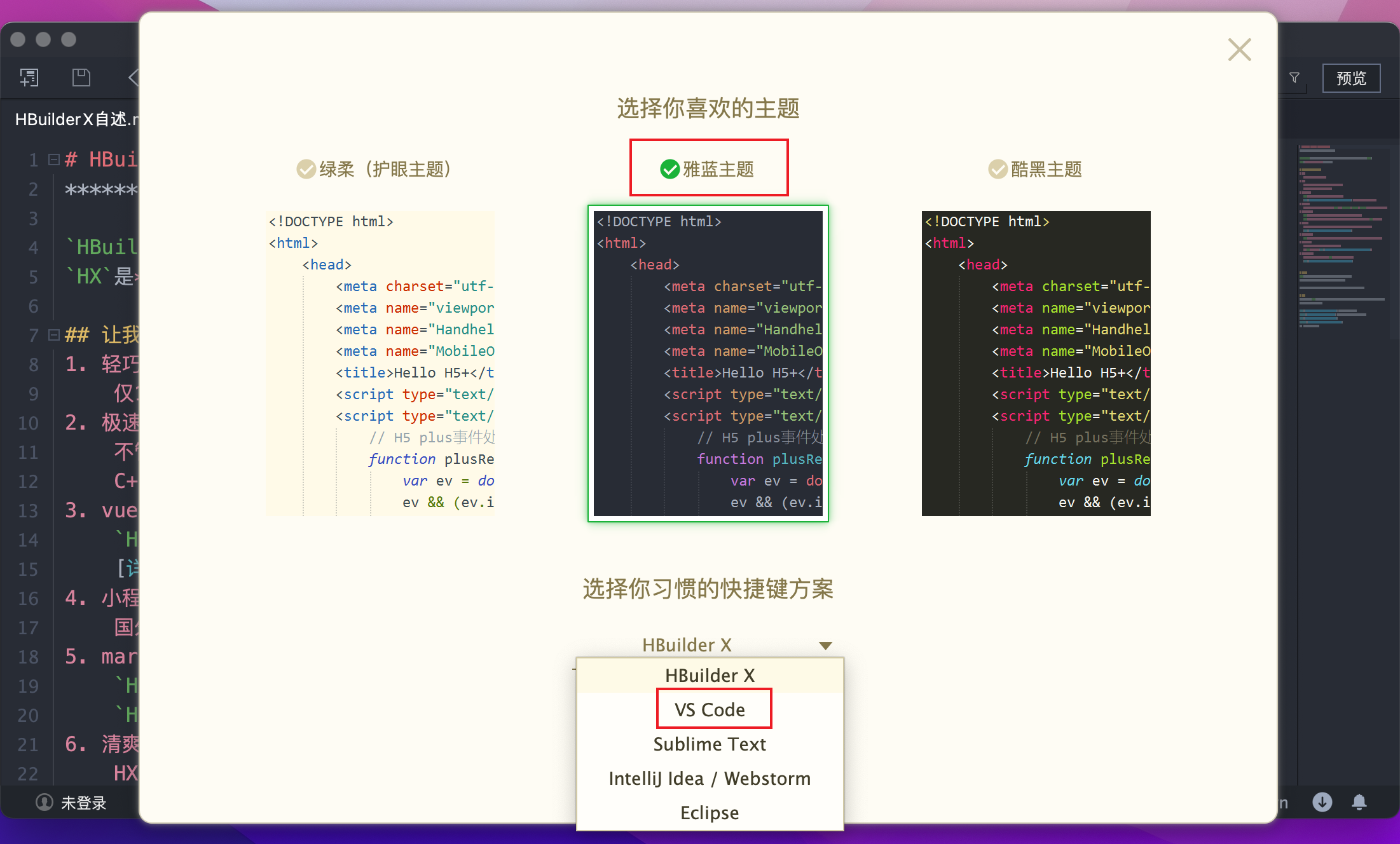Click the download icon in the status bar
Image resolution: width=1400 pixels, height=844 pixels.
(x=1322, y=803)
